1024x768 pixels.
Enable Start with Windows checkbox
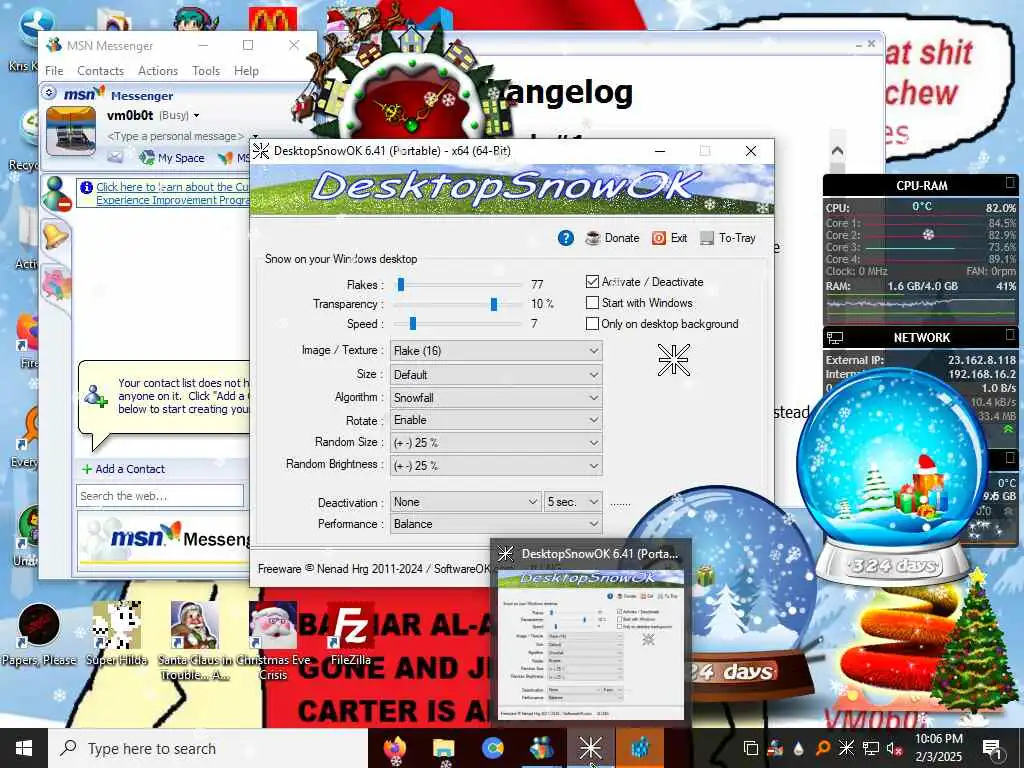point(592,302)
